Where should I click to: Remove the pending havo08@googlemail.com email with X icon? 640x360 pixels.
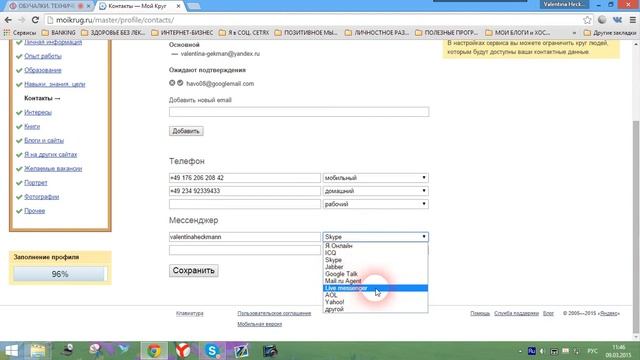pyautogui.click(x=172, y=83)
